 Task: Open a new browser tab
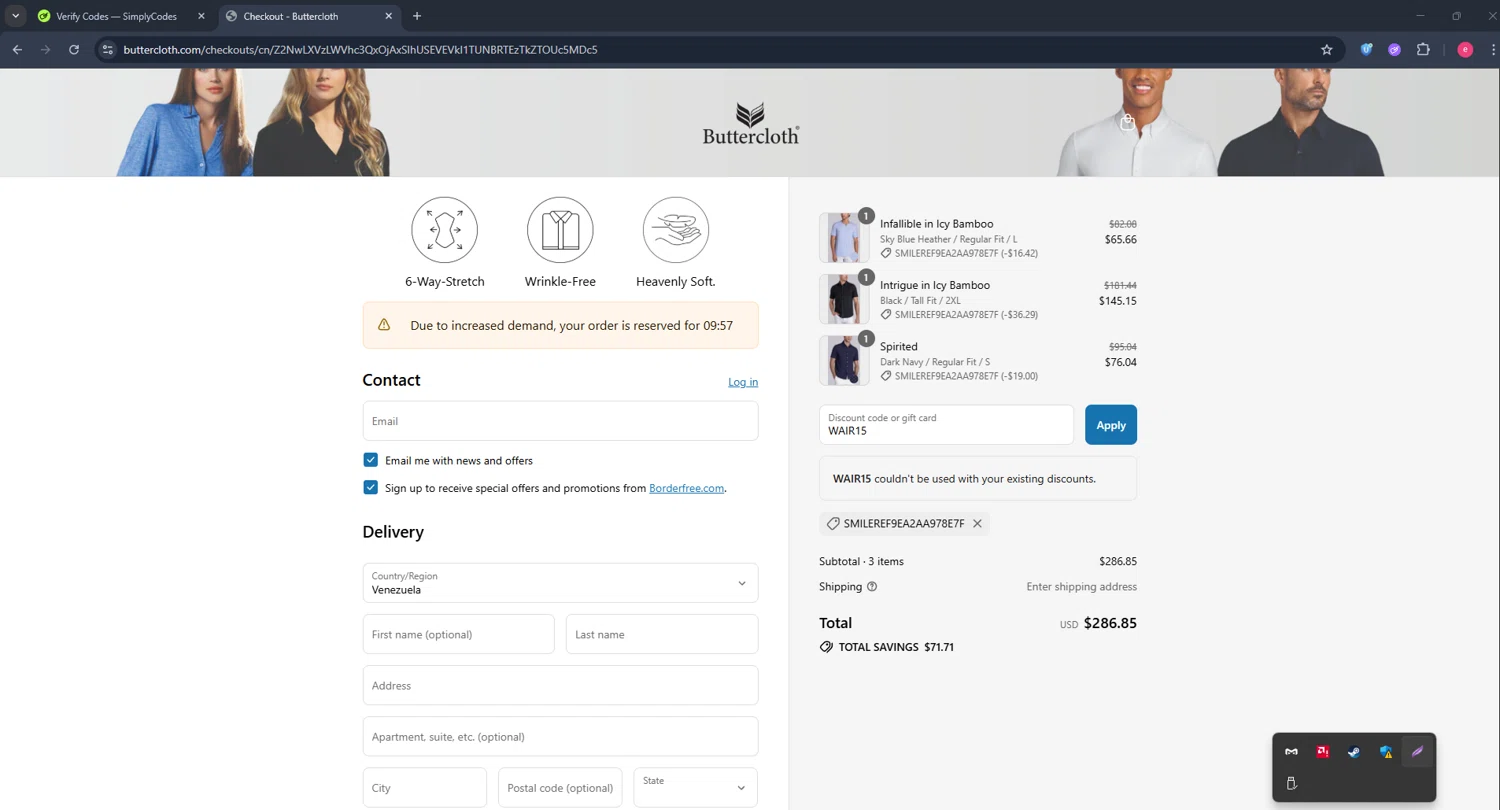(x=417, y=16)
